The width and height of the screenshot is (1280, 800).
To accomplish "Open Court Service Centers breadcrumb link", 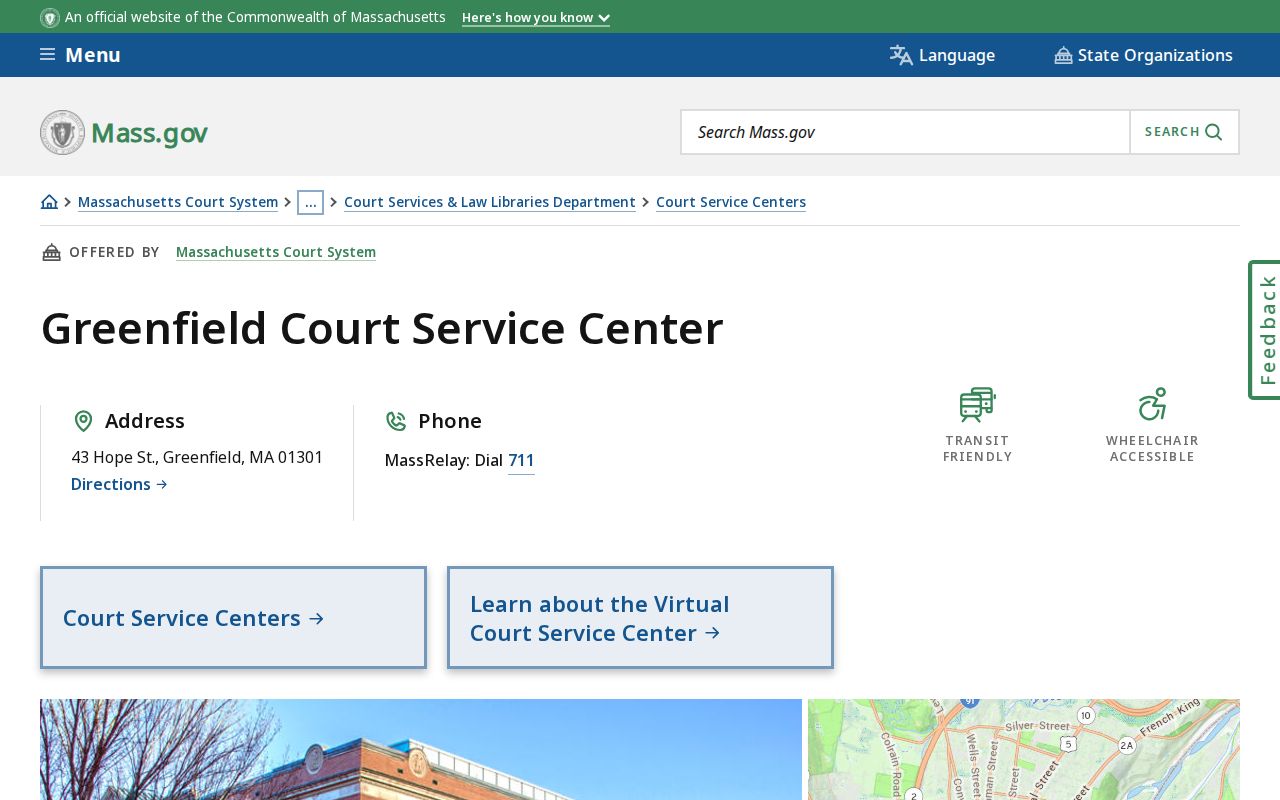I will click(731, 202).
